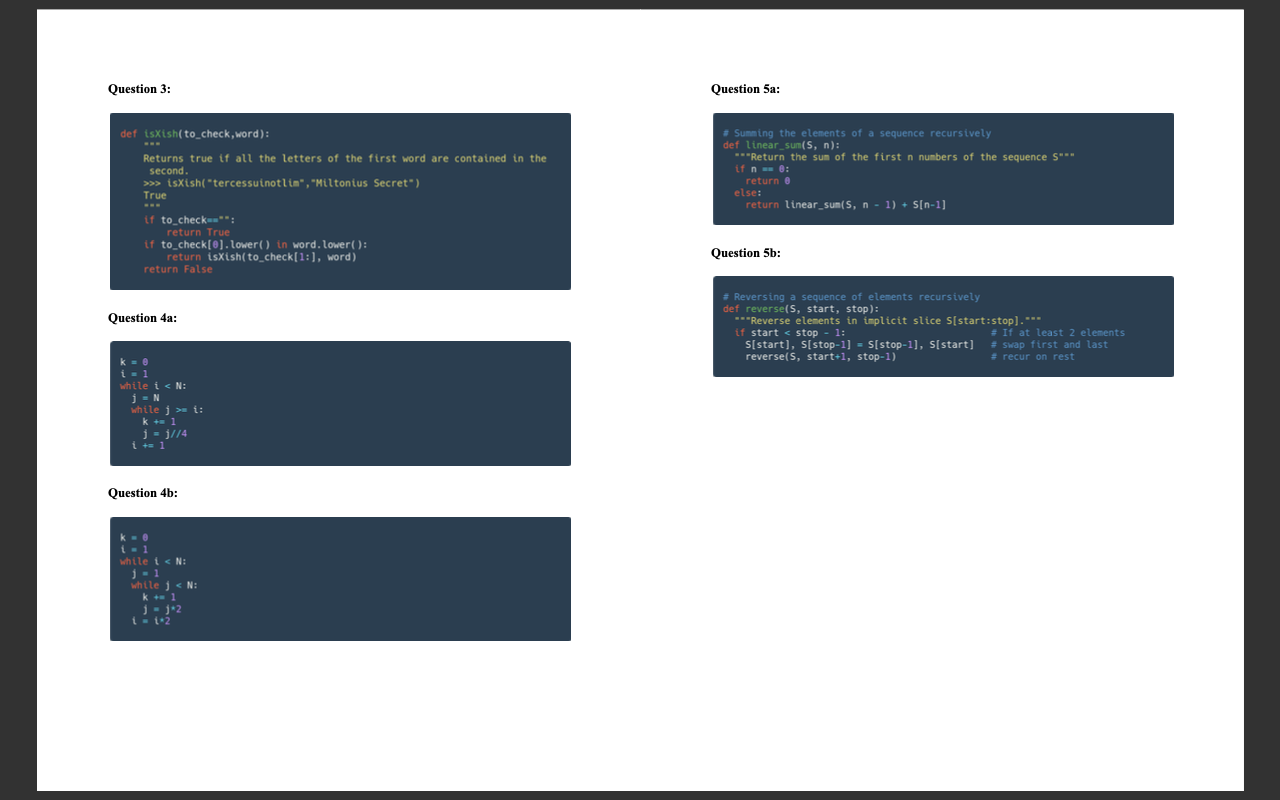Click the "if n == 0:" line
This screenshot has width=1280, height=800.
[x=763, y=169]
